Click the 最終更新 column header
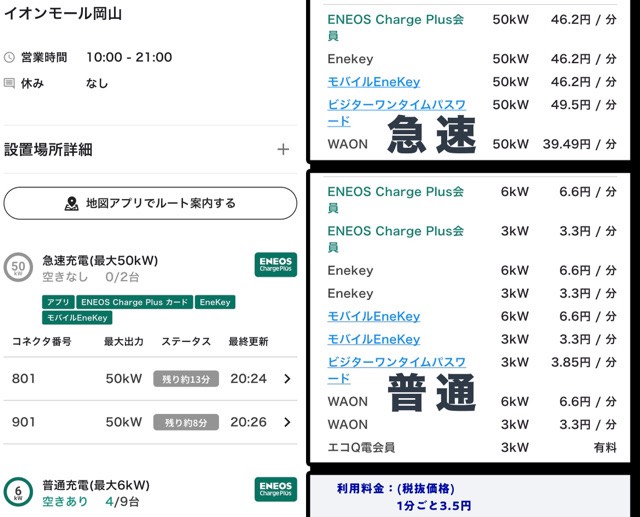640x517 pixels. [x=248, y=342]
